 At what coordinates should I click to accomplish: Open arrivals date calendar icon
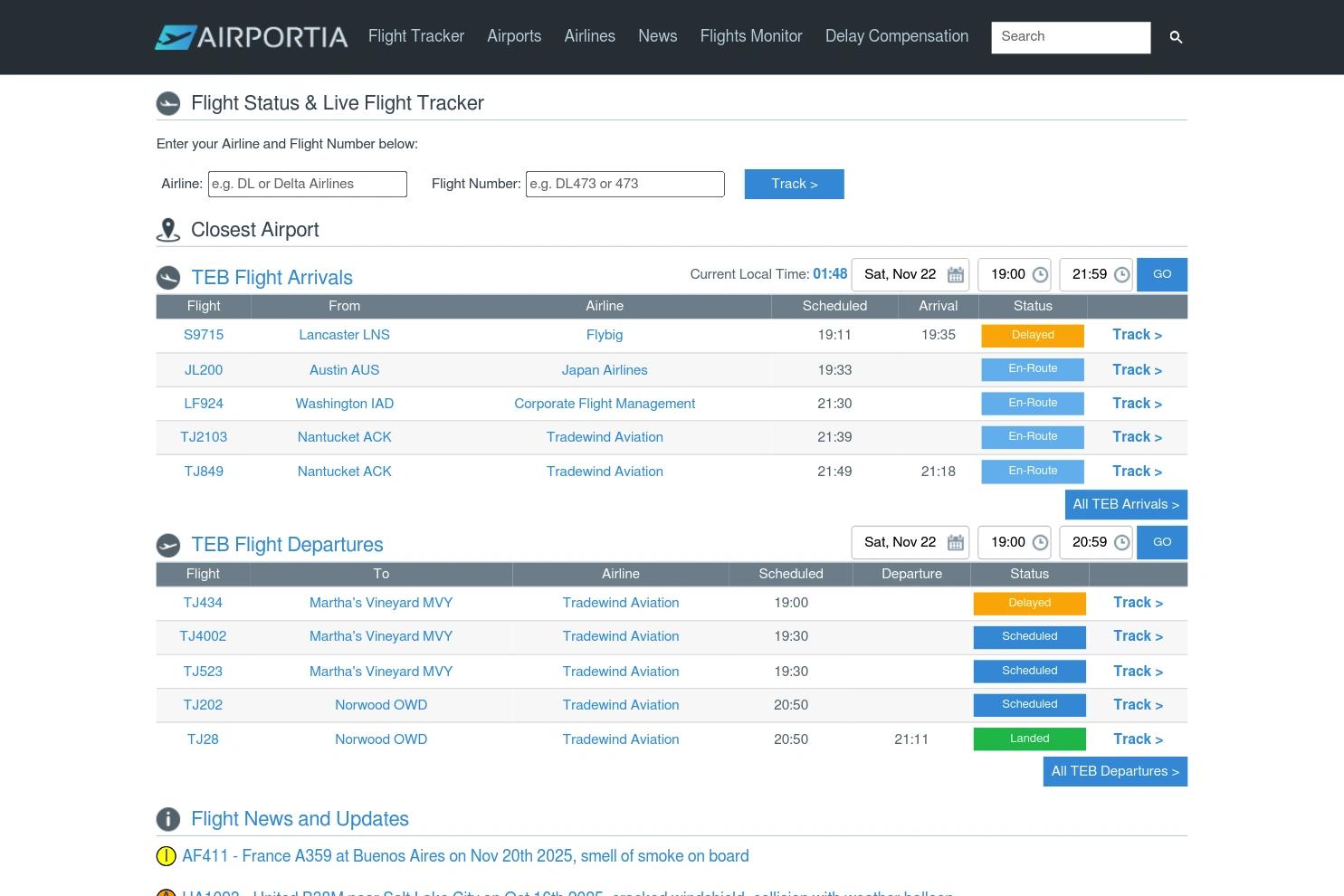[x=956, y=275]
